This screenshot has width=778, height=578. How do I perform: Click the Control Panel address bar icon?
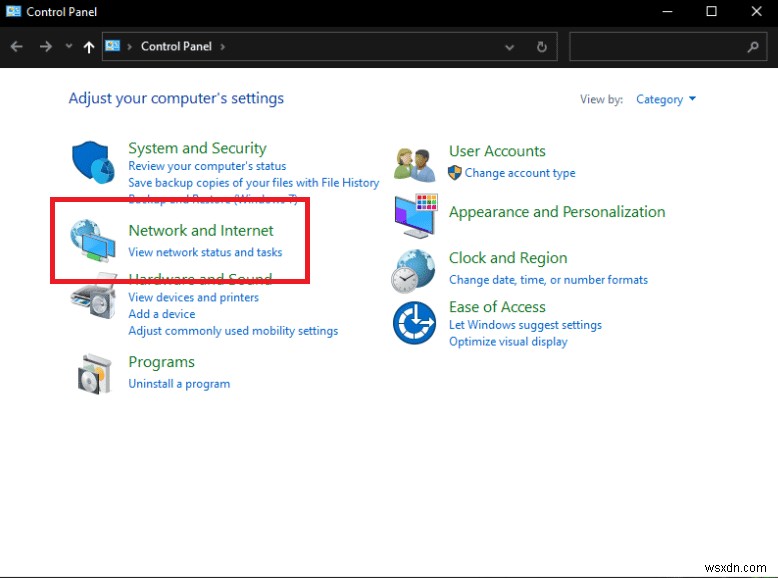pos(113,46)
